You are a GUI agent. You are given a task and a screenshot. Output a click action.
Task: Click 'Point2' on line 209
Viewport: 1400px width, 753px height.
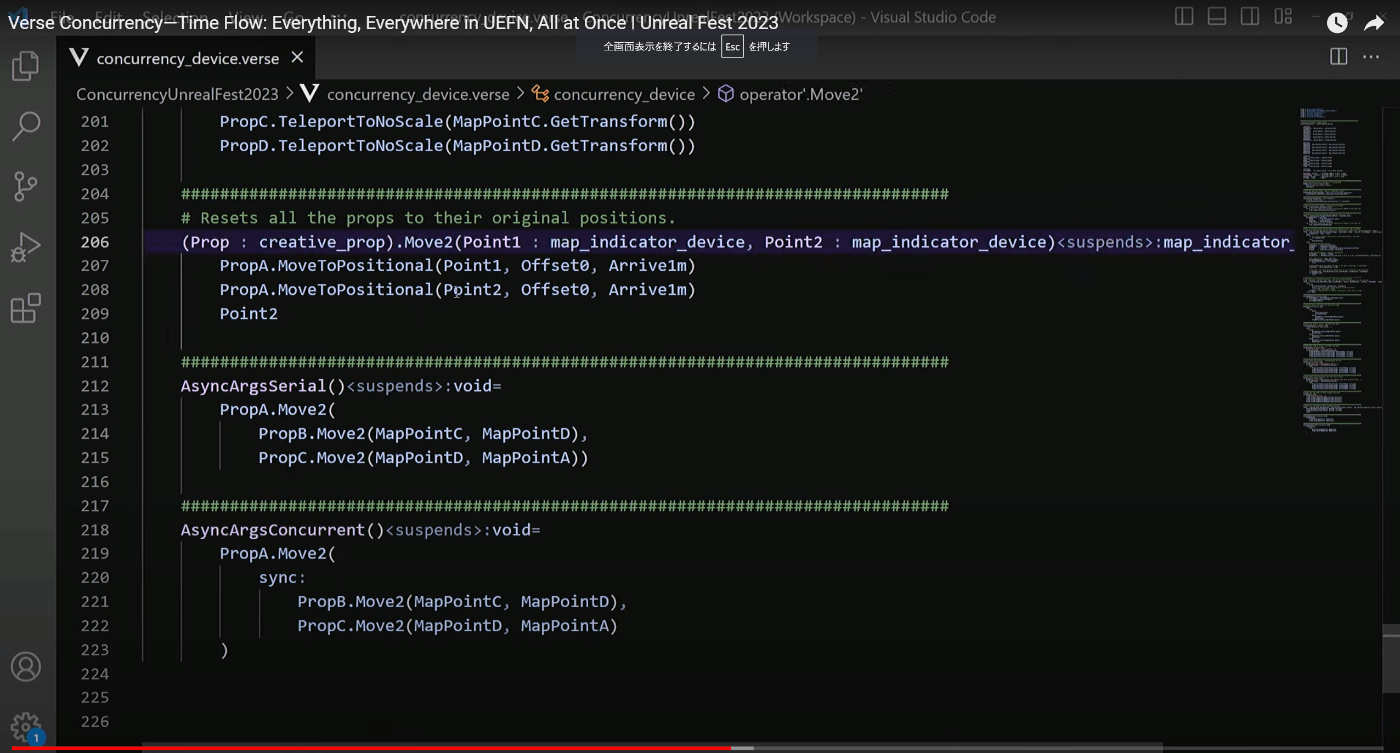tap(249, 314)
